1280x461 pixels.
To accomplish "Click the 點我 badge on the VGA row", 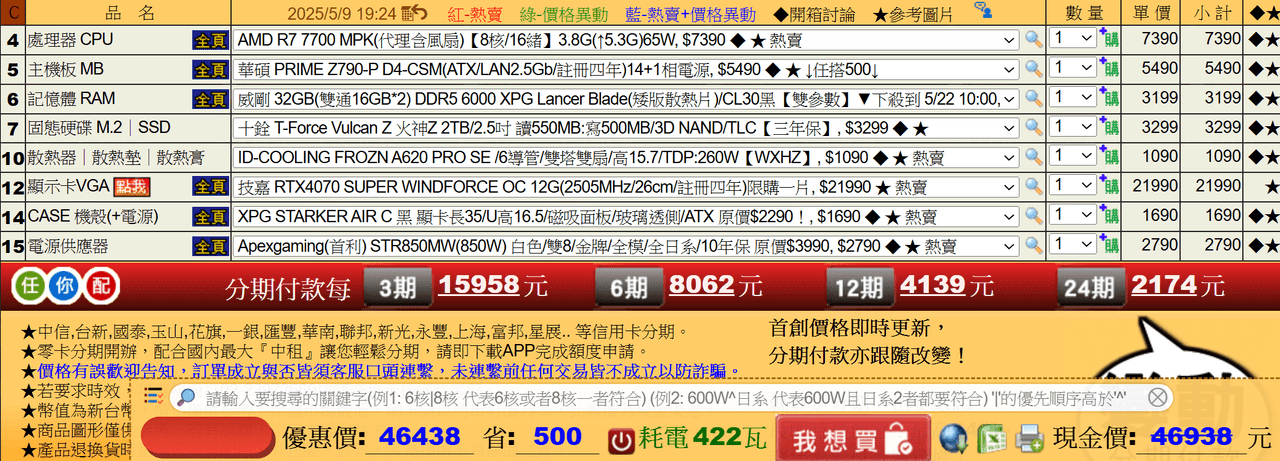I will [131, 187].
